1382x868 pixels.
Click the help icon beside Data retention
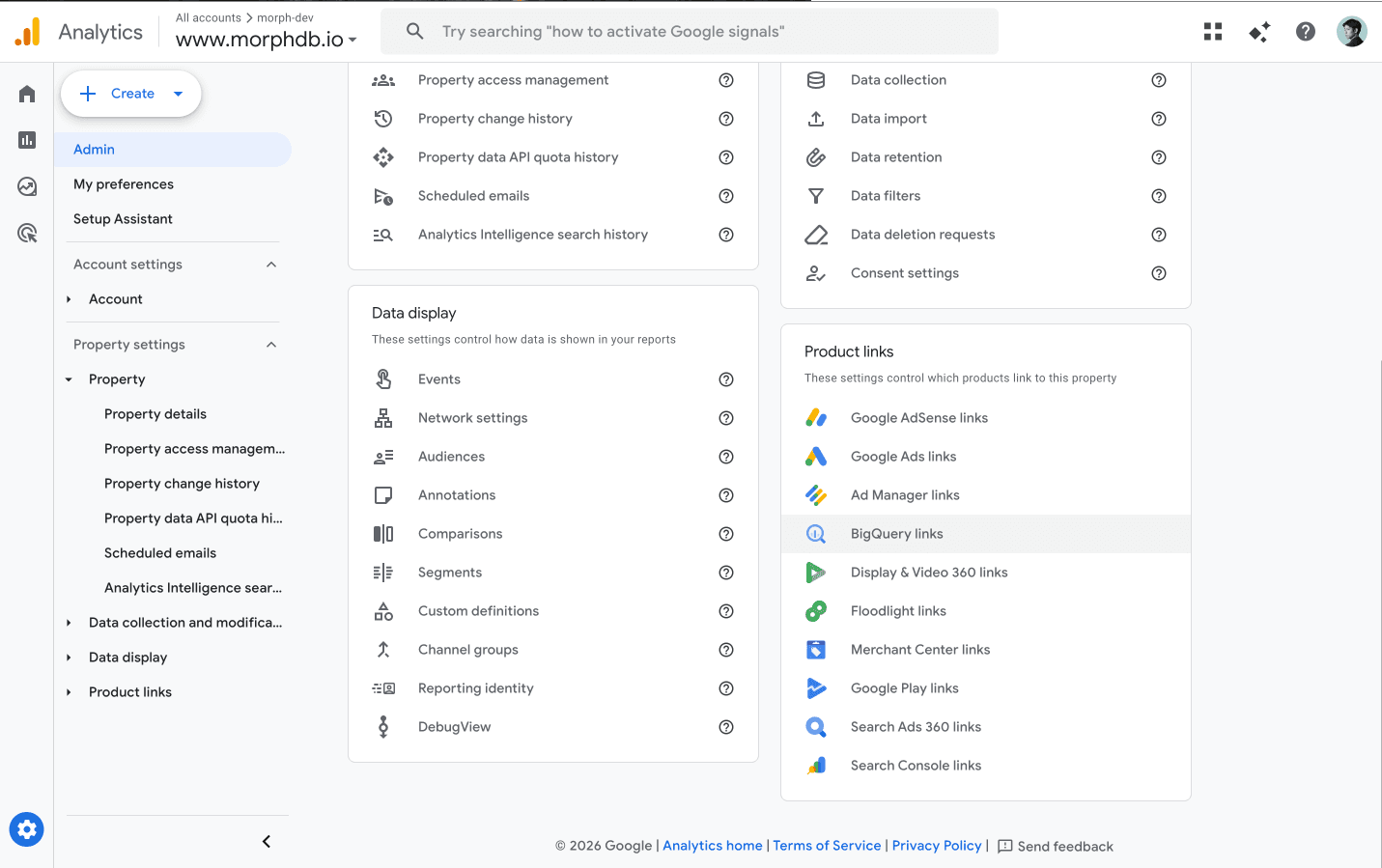1159,157
